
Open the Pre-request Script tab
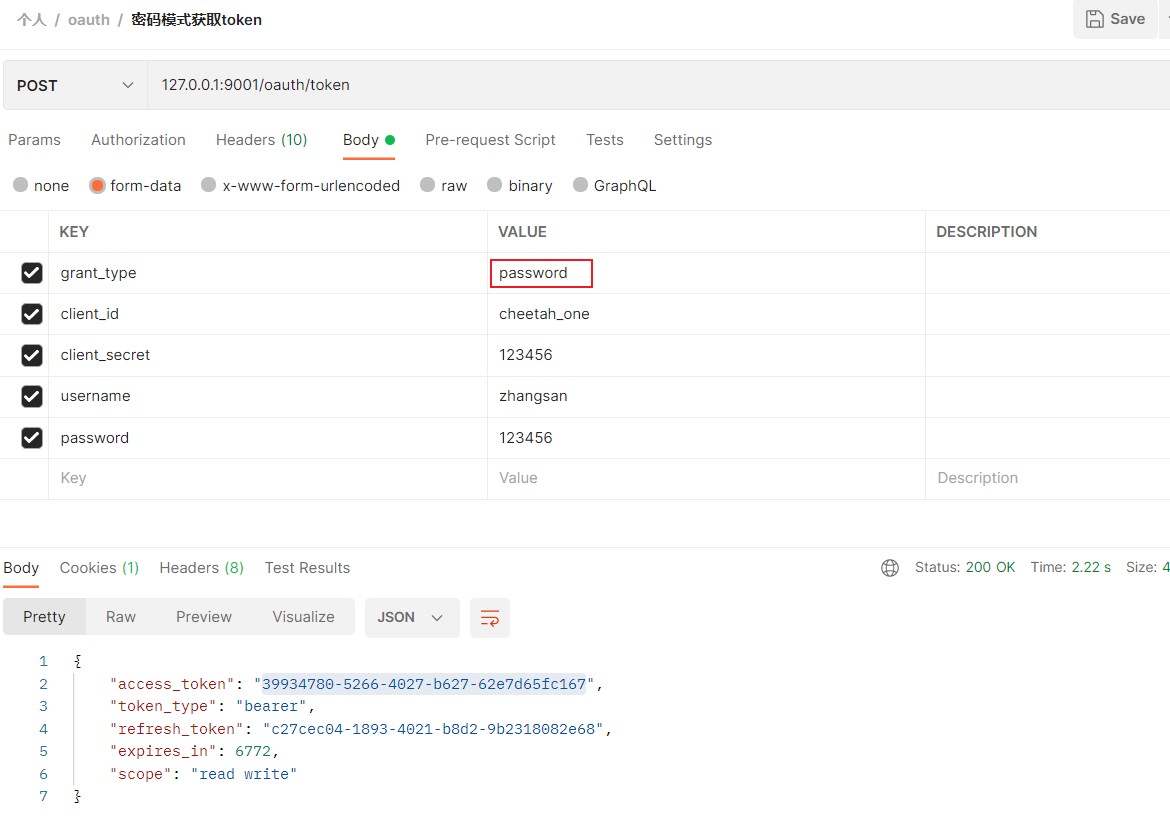click(x=490, y=140)
